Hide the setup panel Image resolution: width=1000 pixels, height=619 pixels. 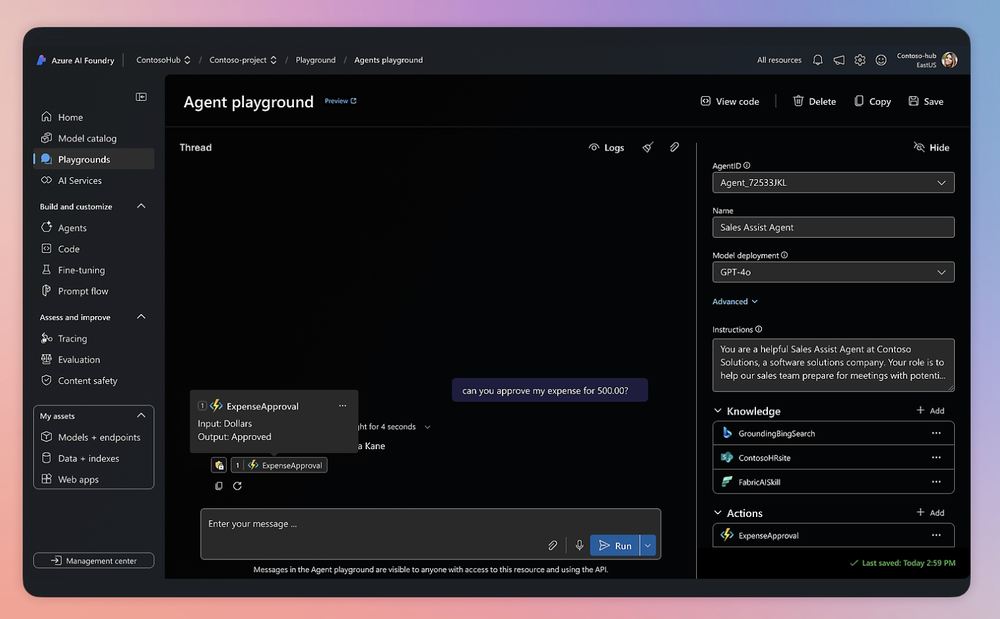pos(931,147)
